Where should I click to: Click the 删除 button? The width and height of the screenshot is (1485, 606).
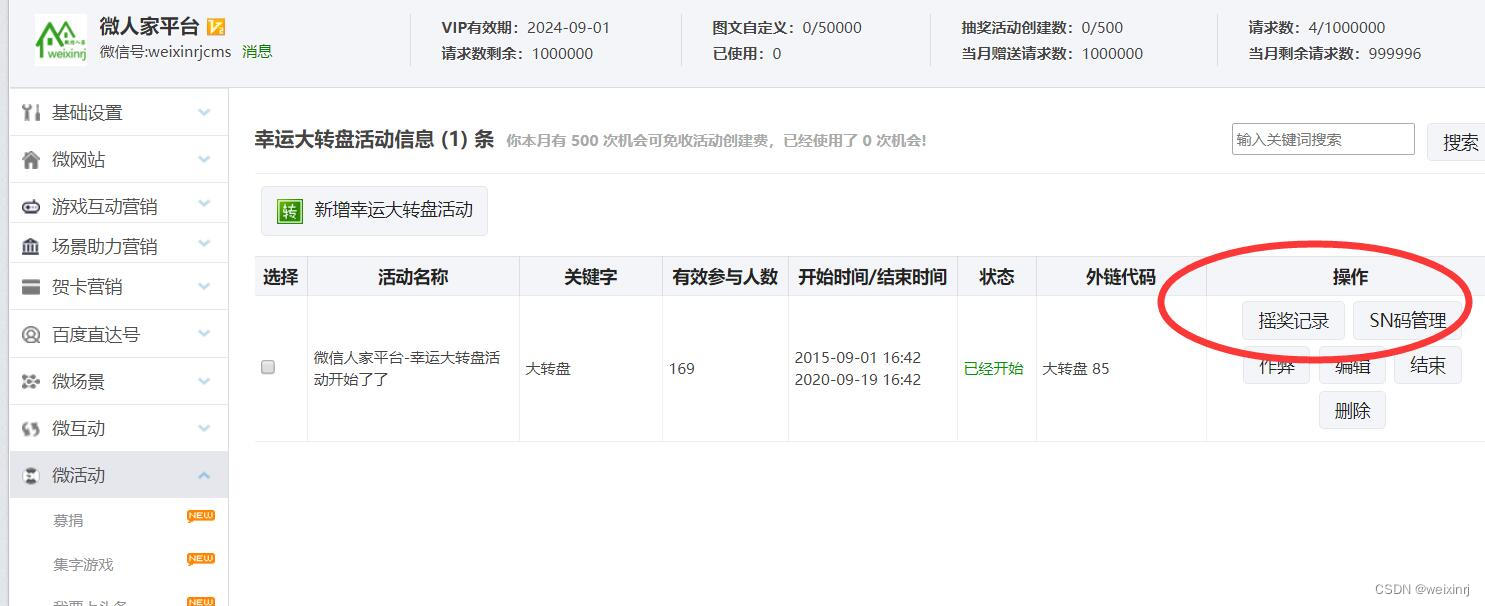(x=1352, y=410)
